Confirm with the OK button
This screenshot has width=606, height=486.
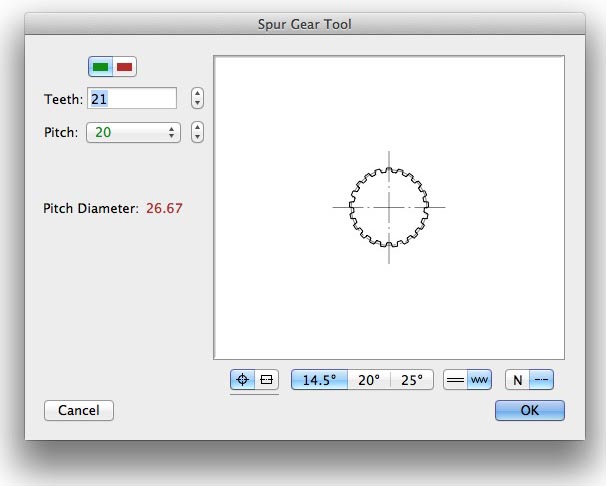529,410
